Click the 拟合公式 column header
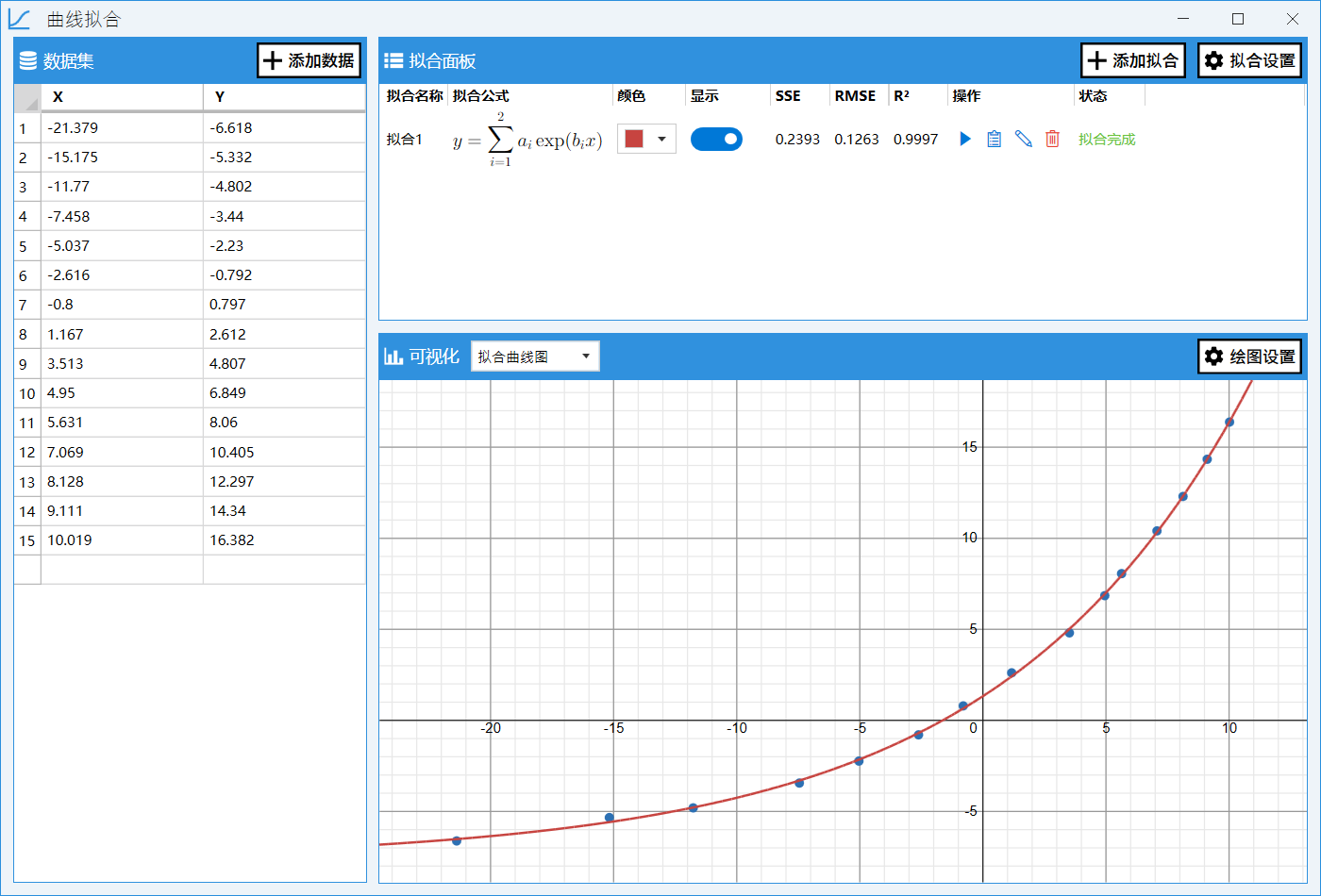Screen dimensions: 1321x896 (x=530, y=96)
